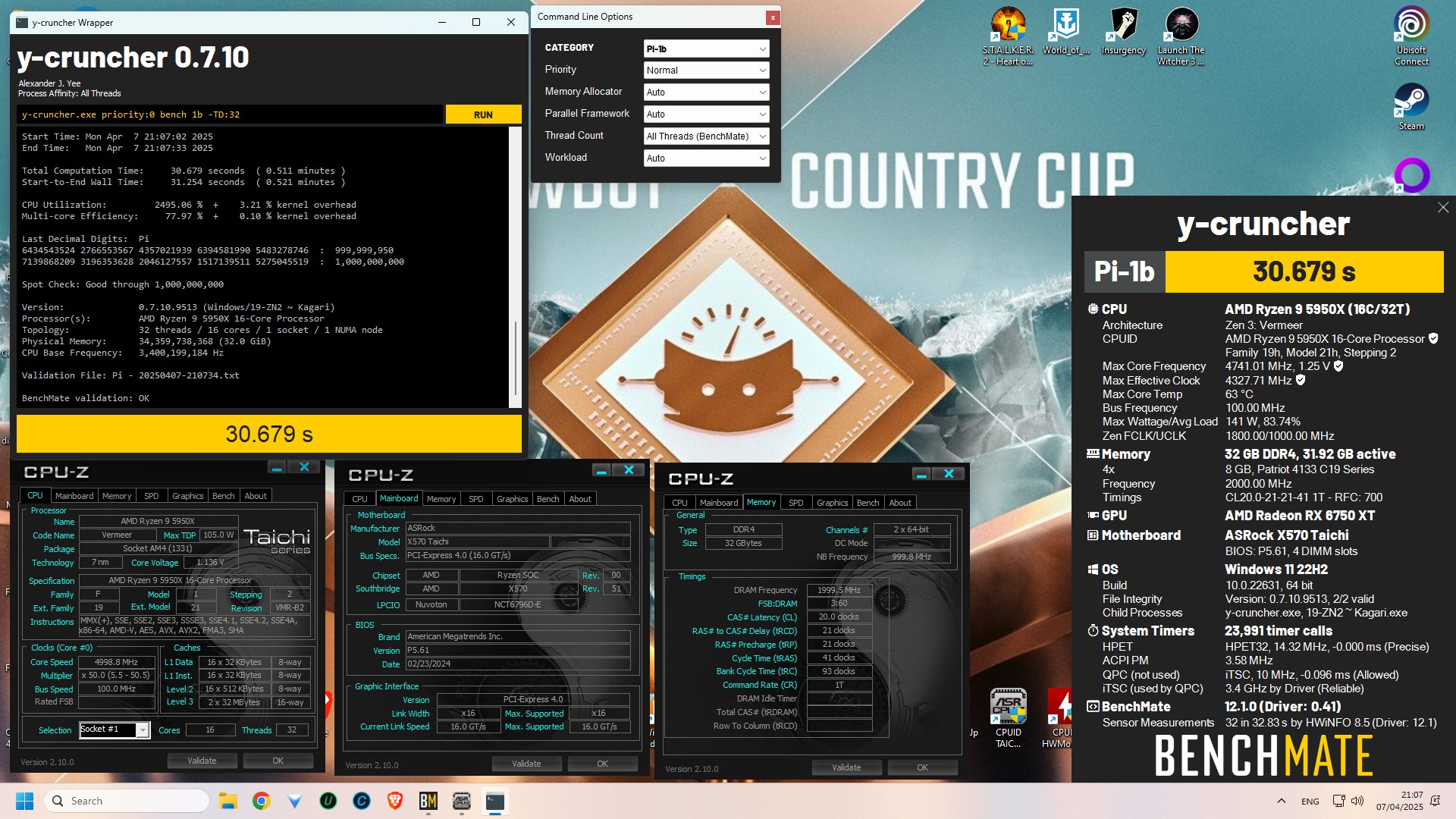Open the Steam desktop shortcut
The height and width of the screenshot is (819, 1456).
tap(1411, 106)
